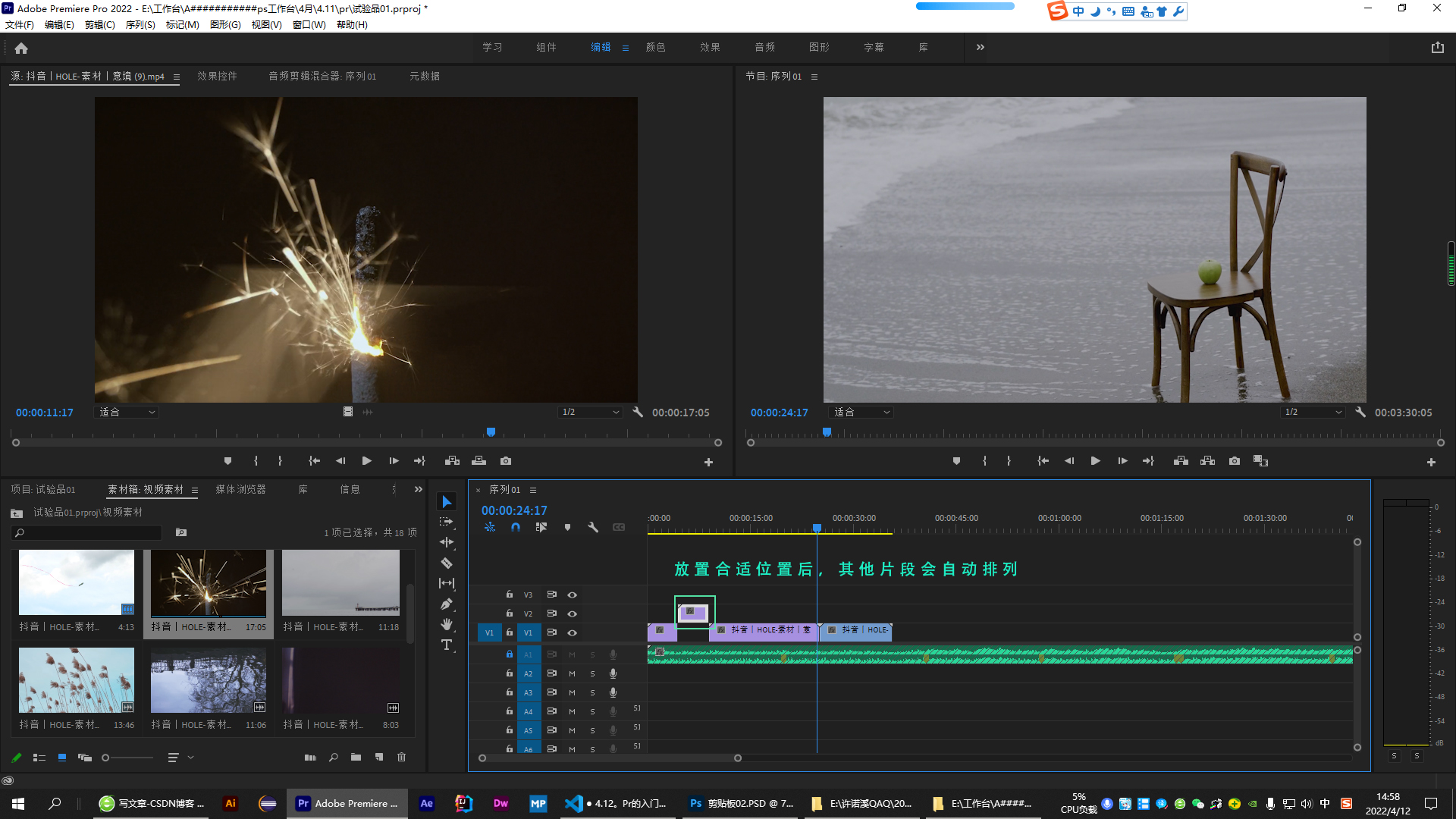Select the Selection arrow tool
This screenshot has height=819, width=1456.
447,501
